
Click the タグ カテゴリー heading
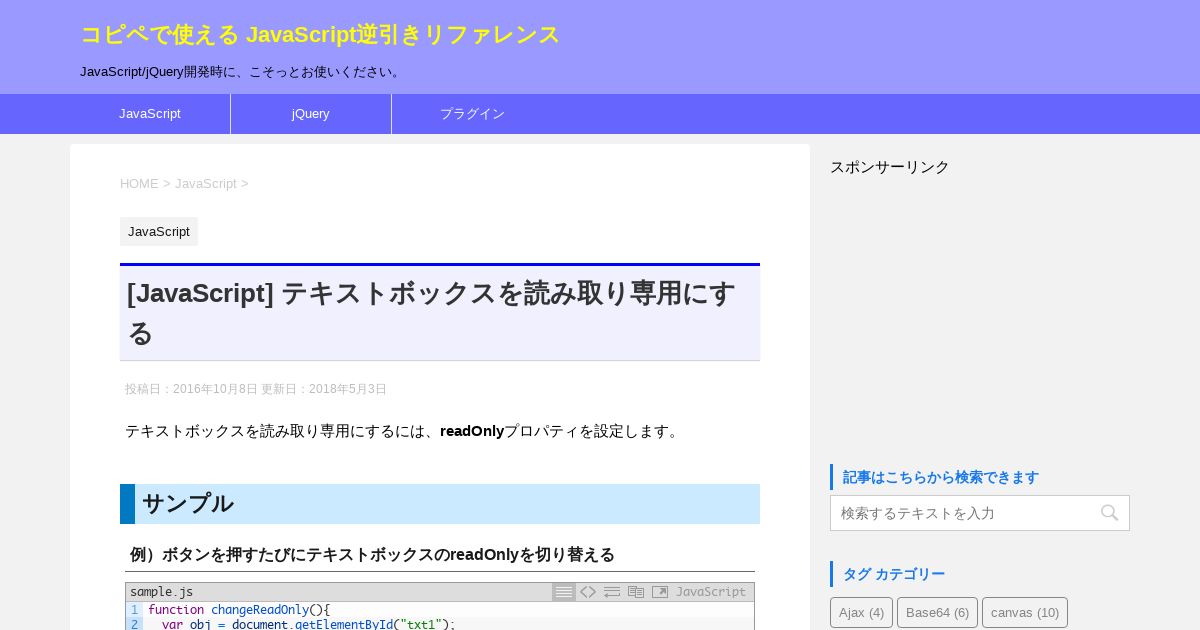pos(894,574)
